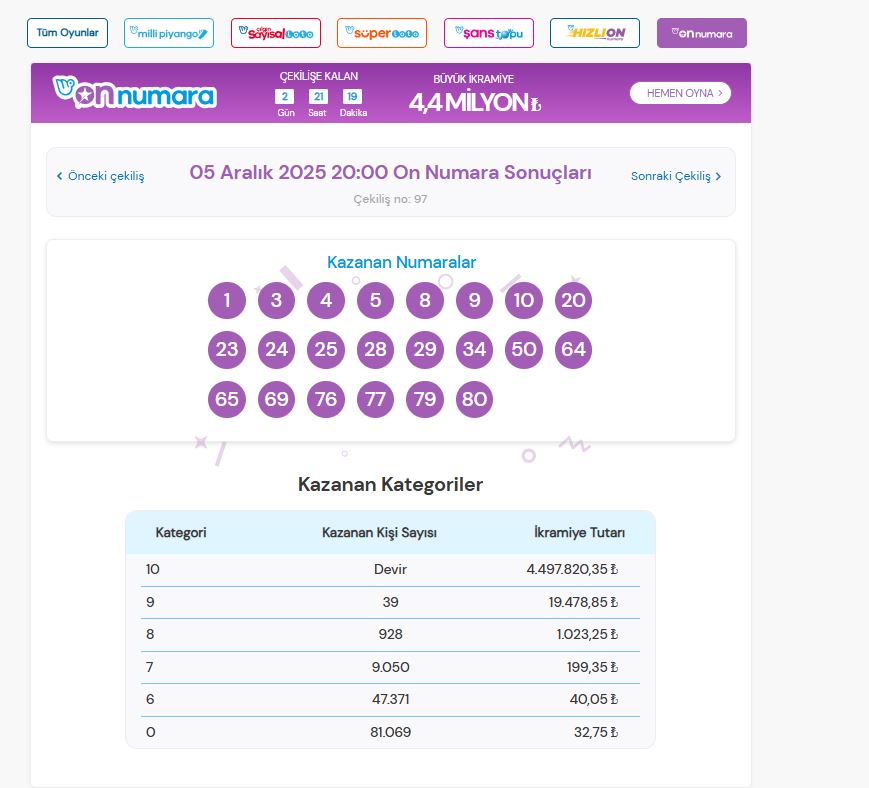869x788 pixels.
Task: Expand the next draw via the right chevron
Action: (x=719, y=174)
